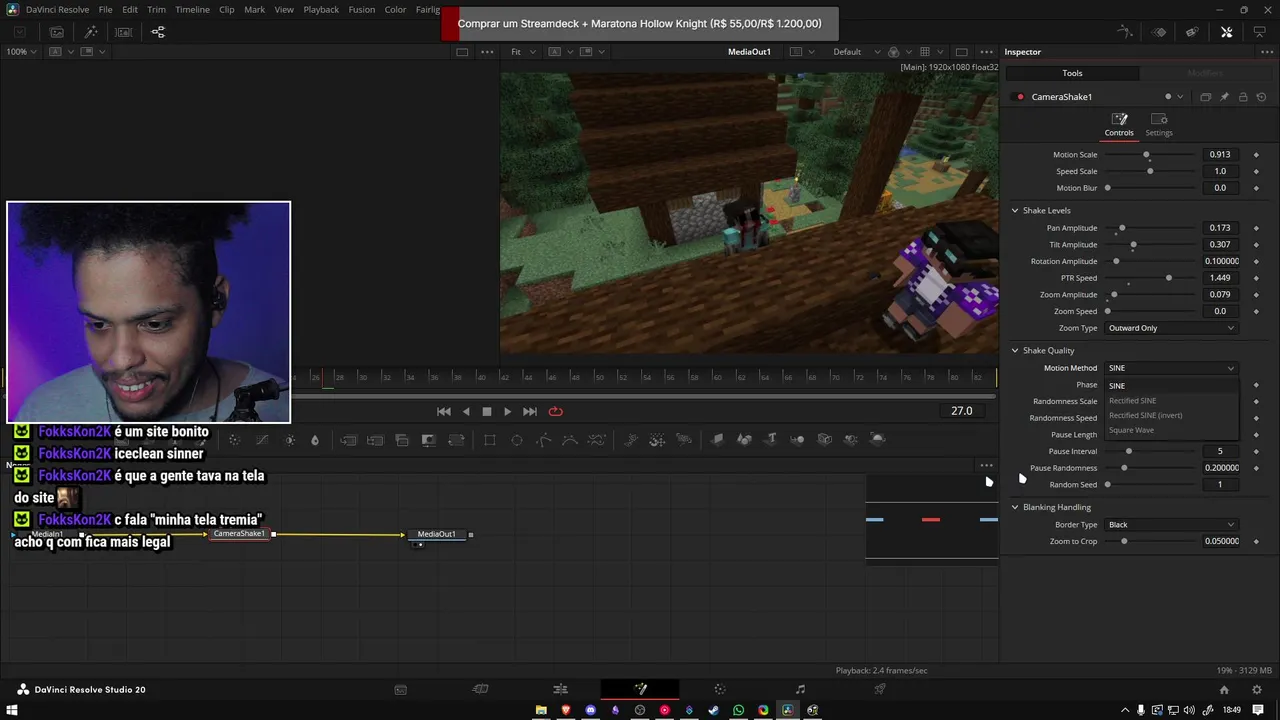Open the viewer Default LUT dropdown
Image resolution: width=1280 pixels, height=720 pixels.
pyautogui.click(x=855, y=52)
